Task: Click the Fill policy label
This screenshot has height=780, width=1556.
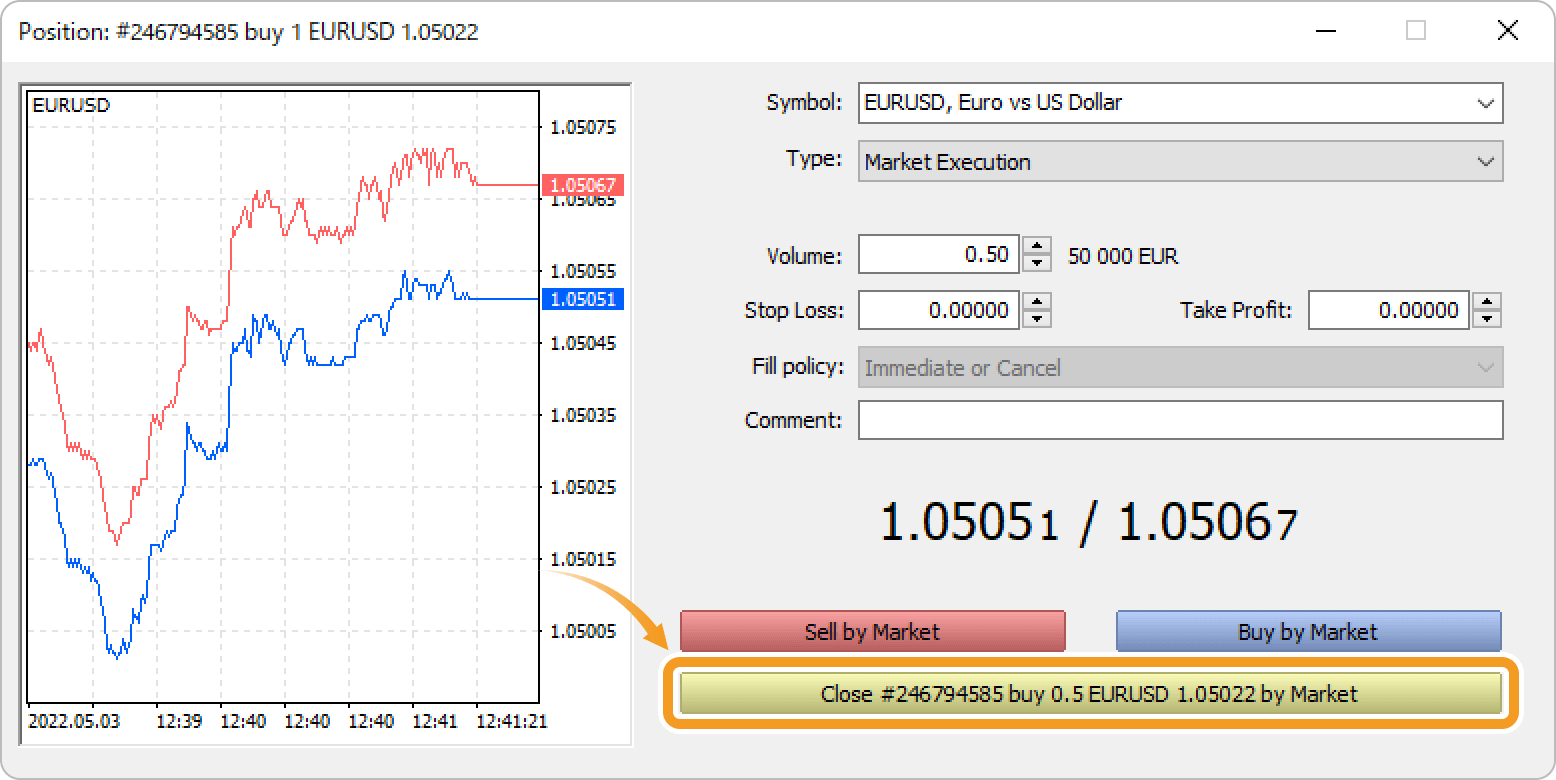Action: (x=797, y=366)
